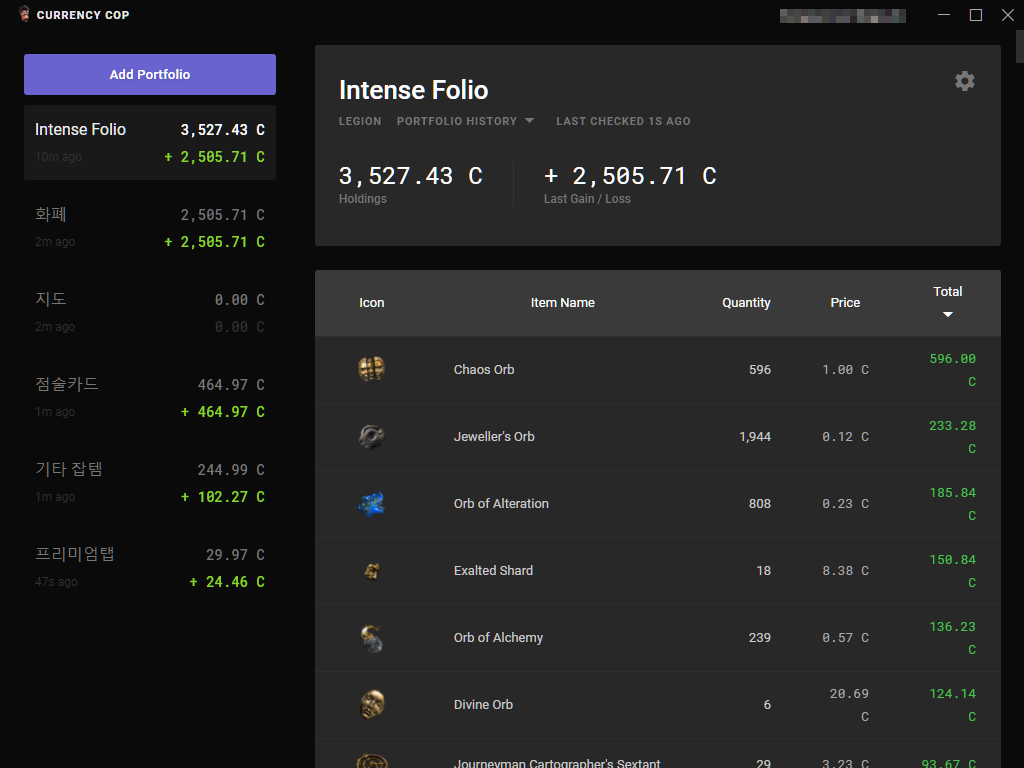1024x768 pixels.
Task: Toggle sort arrow under Total column
Action: (x=948, y=315)
